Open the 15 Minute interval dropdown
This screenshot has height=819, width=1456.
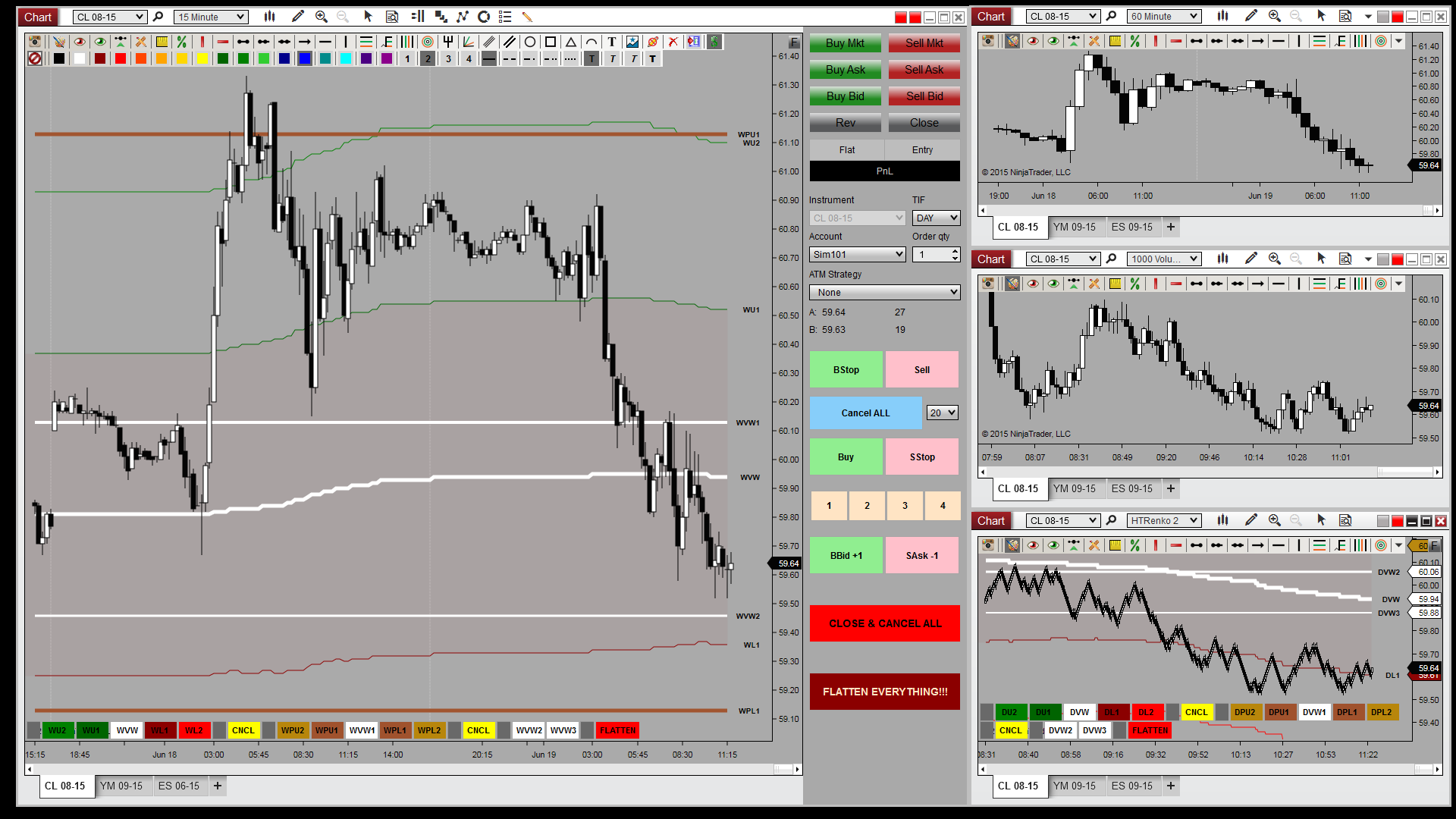coord(212,17)
